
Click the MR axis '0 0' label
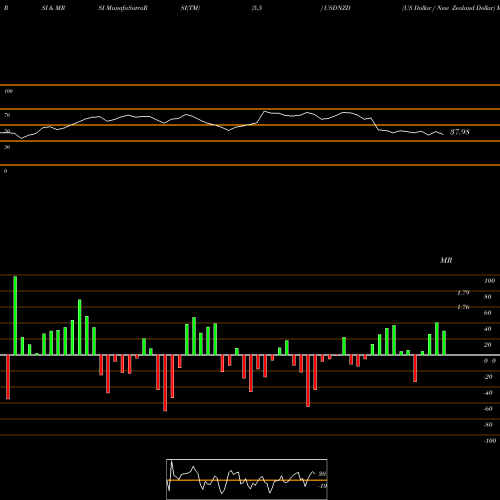point(490,361)
